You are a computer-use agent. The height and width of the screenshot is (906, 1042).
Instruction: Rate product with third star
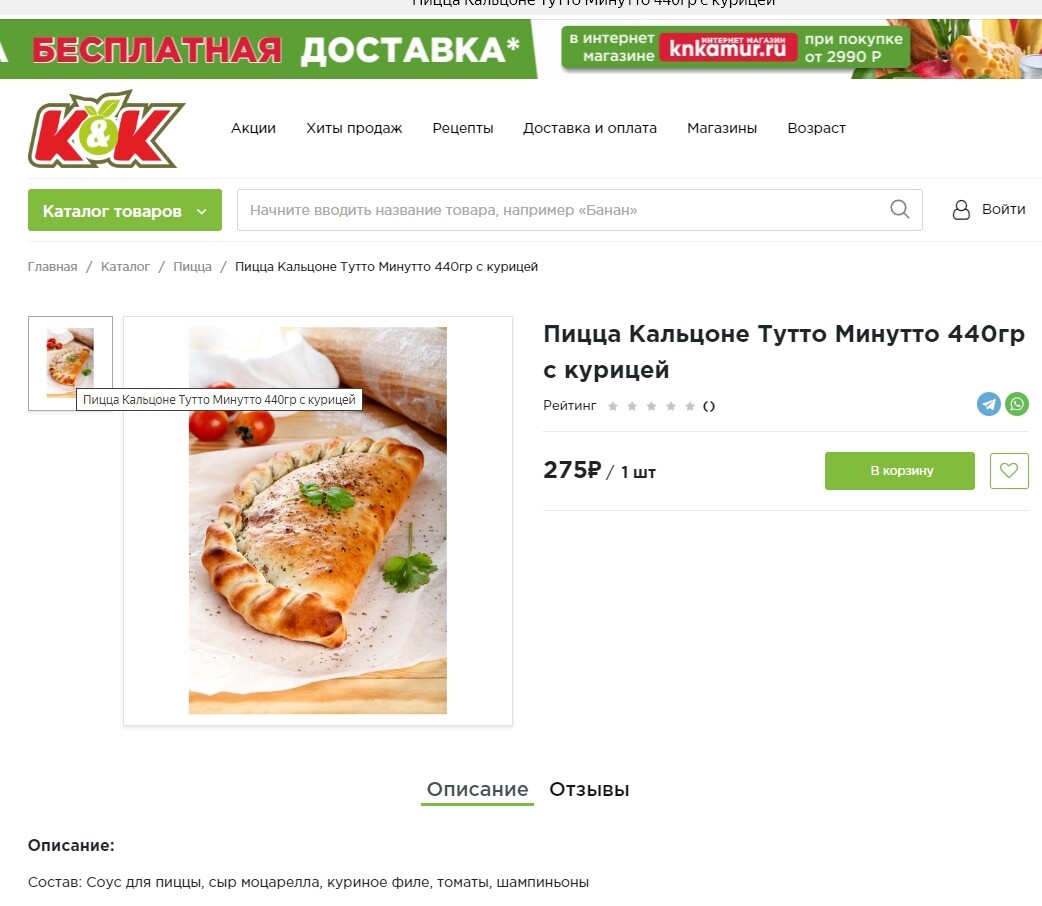pyautogui.click(x=651, y=406)
